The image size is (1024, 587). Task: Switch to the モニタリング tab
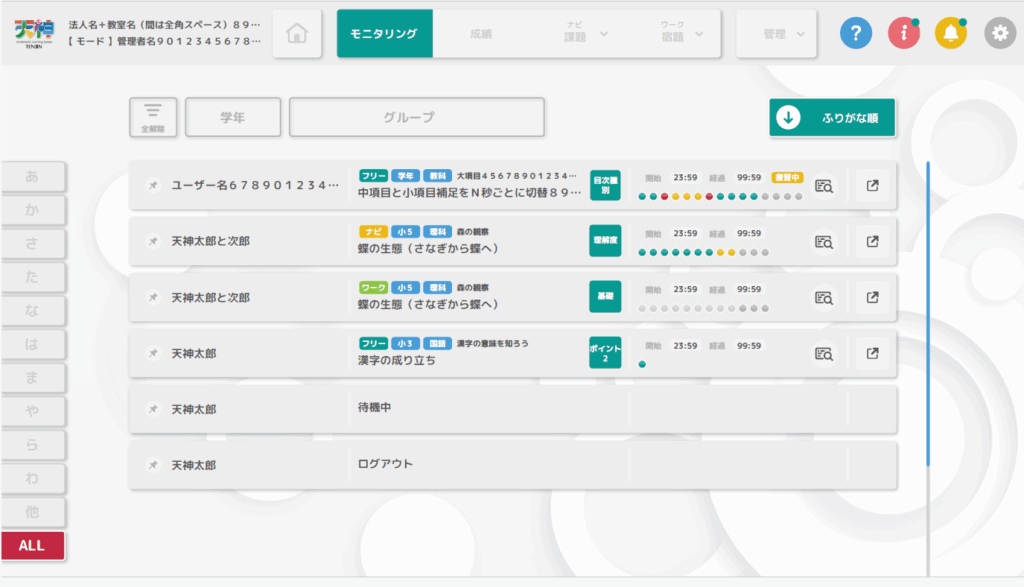[x=384, y=34]
